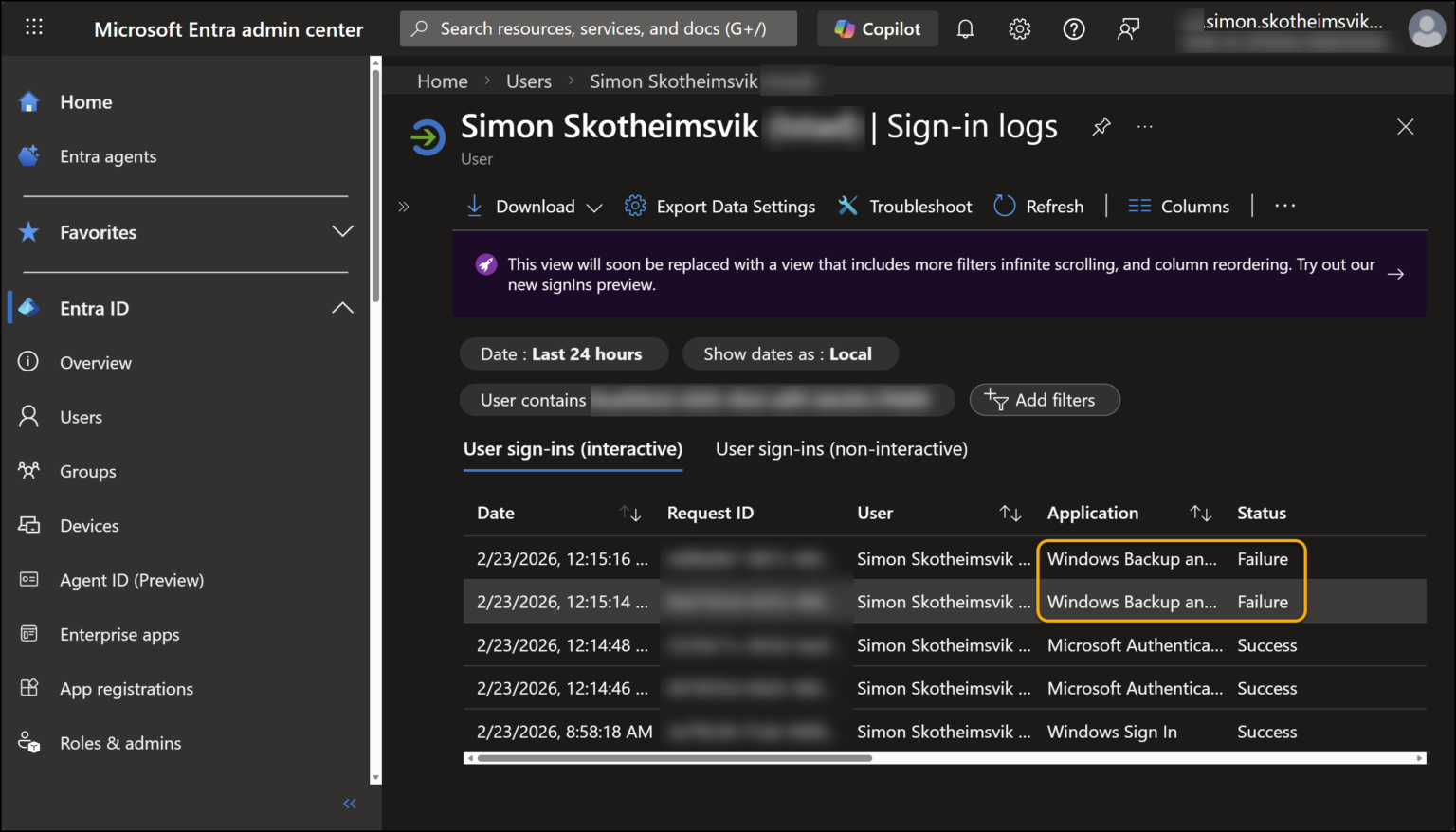
Task: Open the 12:15:14 sign-in row
Action: pos(944,602)
